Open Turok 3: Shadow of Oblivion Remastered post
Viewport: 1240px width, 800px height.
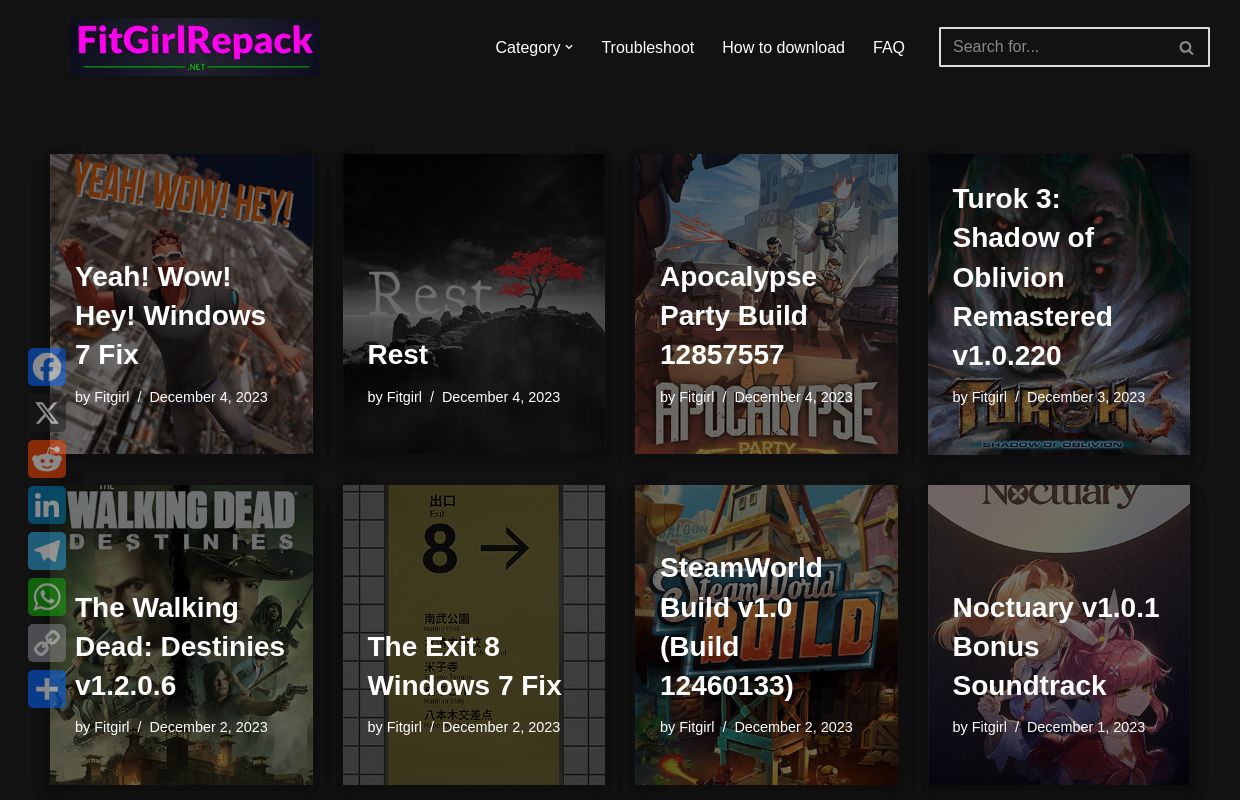tap(1032, 276)
